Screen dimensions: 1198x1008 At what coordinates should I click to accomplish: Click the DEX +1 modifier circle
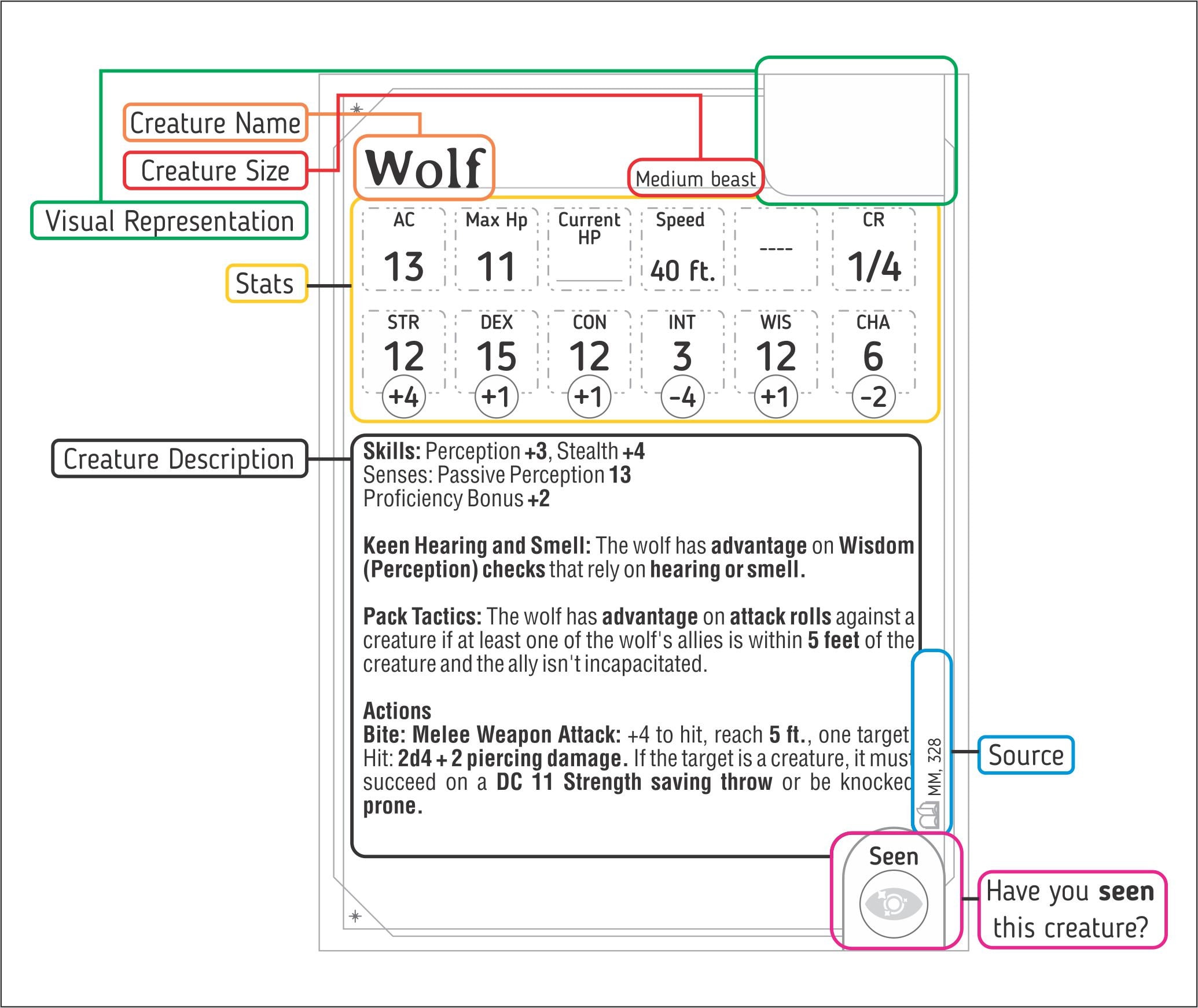coord(497,397)
